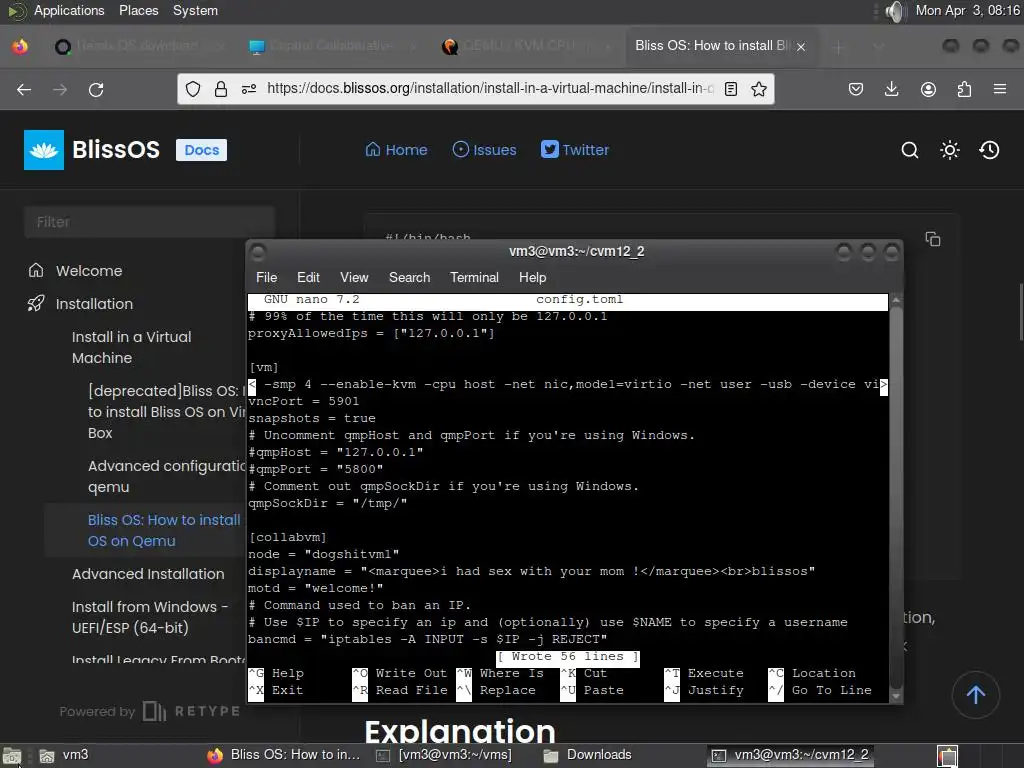Click the 'vncPort = 5901' line
1024x768 pixels.
point(304,401)
